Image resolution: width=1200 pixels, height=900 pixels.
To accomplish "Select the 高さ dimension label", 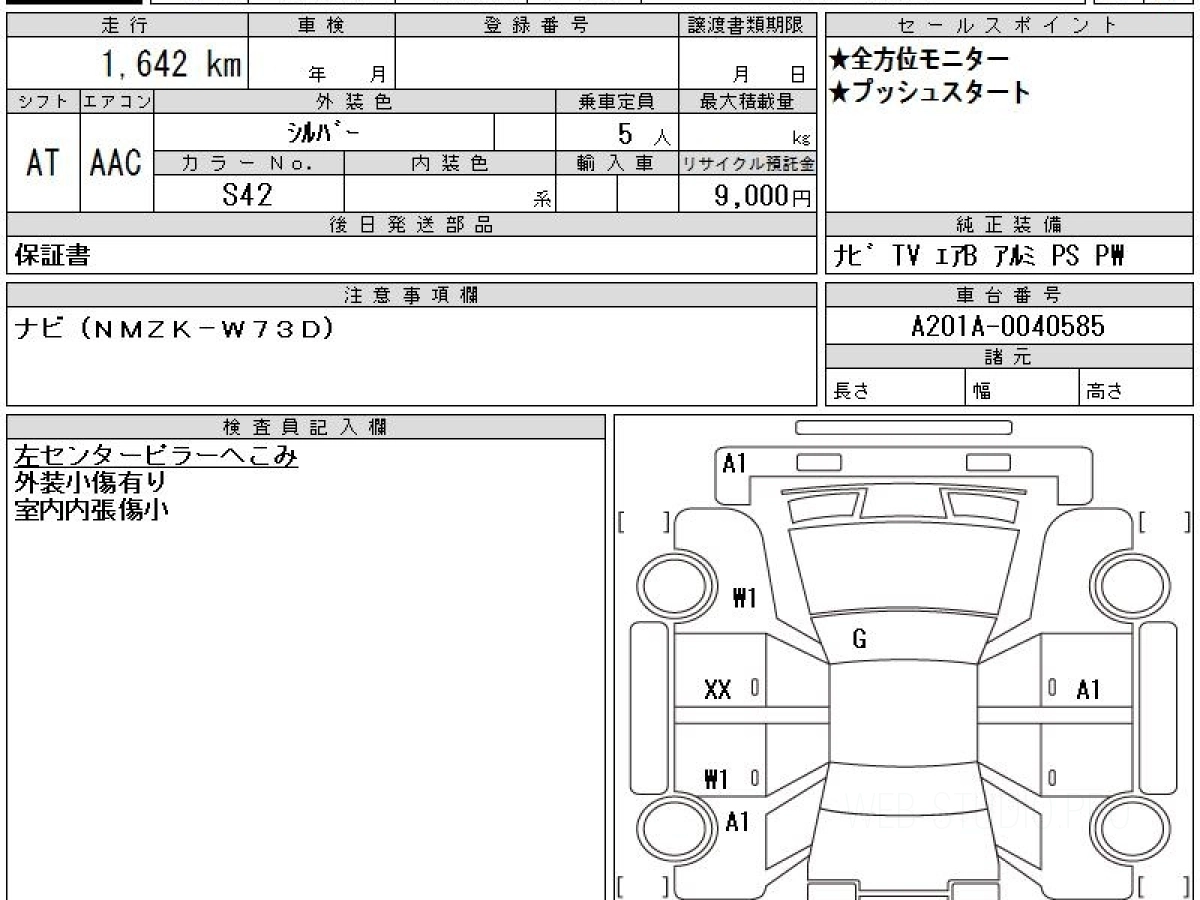I will (x=1105, y=391).
